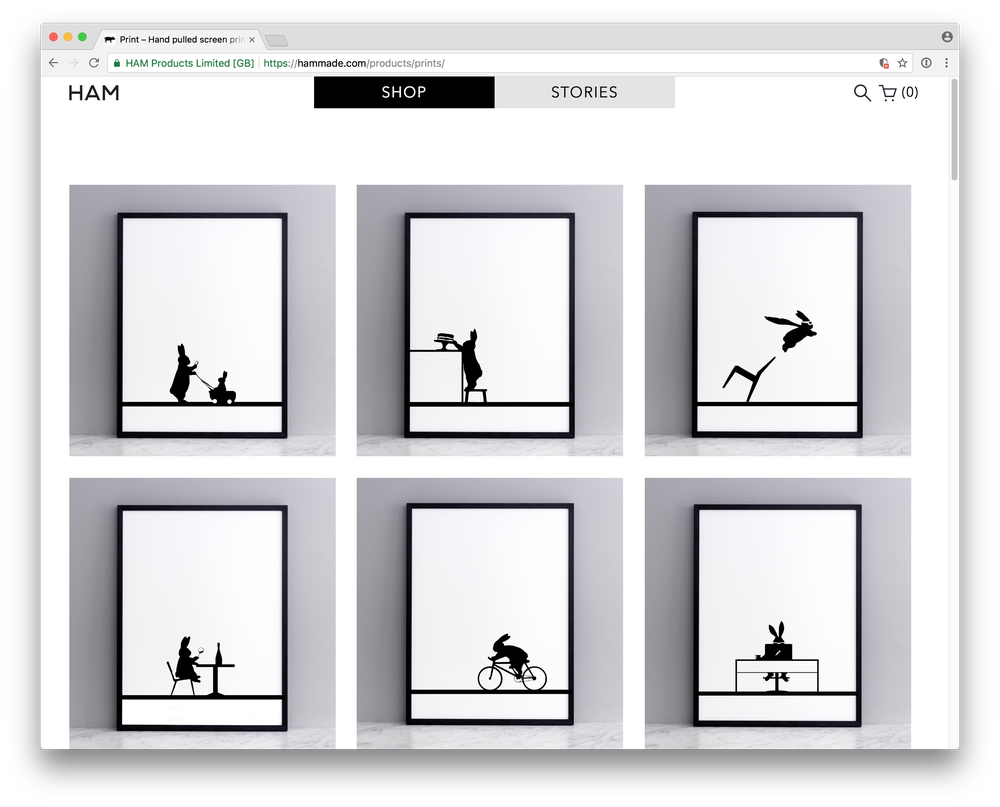The width and height of the screenshot is (1000, 807).
Task: Open the rabbit reaching for cake print
Action: [490, 320]
